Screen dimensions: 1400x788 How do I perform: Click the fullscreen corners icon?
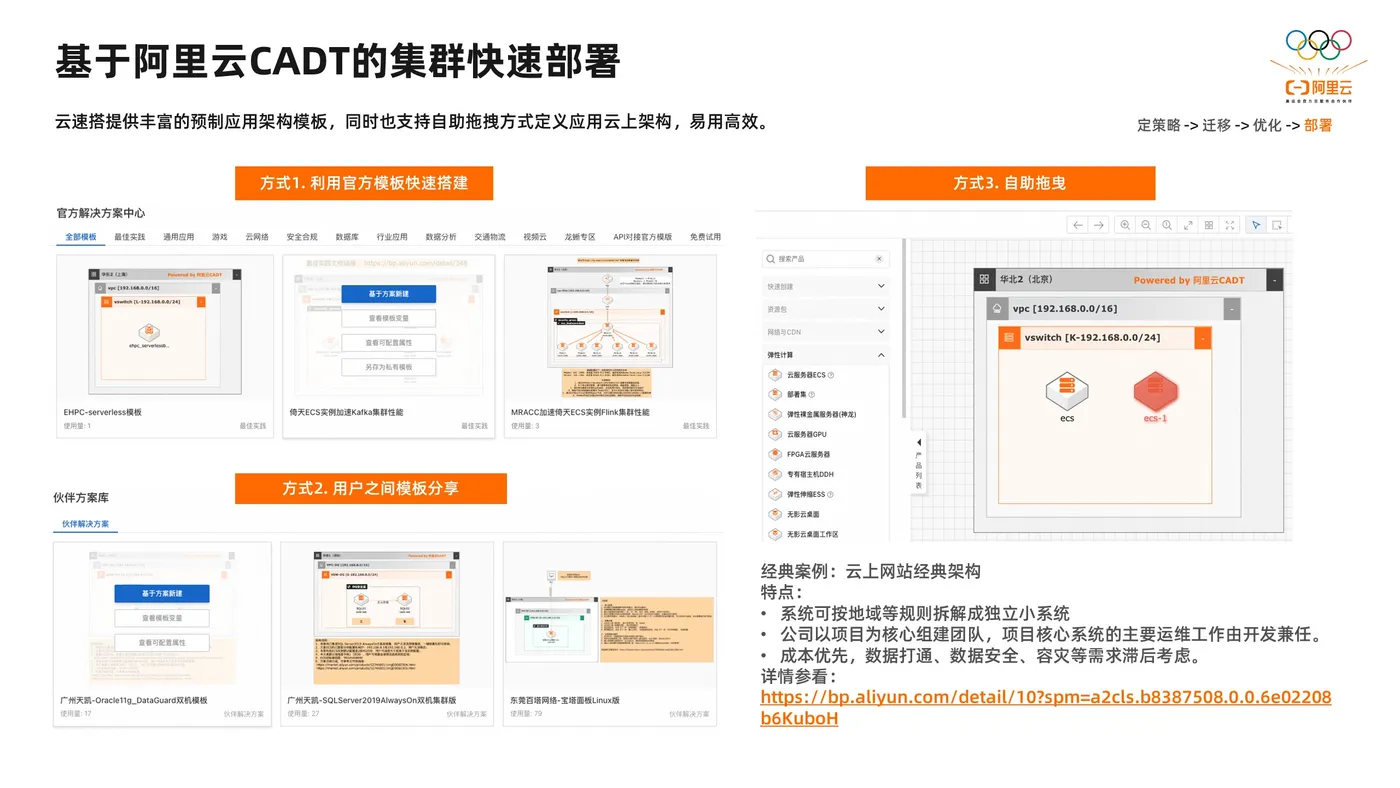[x=1230, y=225]
